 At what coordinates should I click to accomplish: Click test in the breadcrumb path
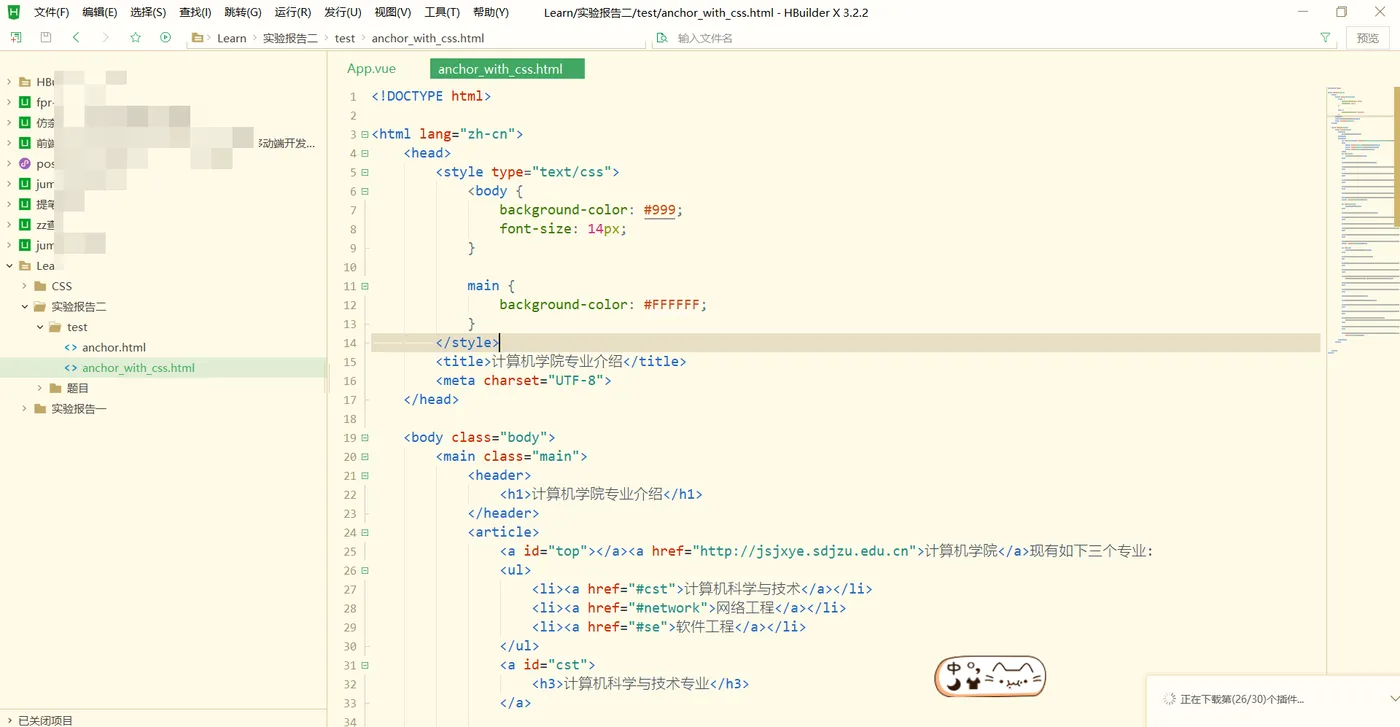tap(345, 38)
